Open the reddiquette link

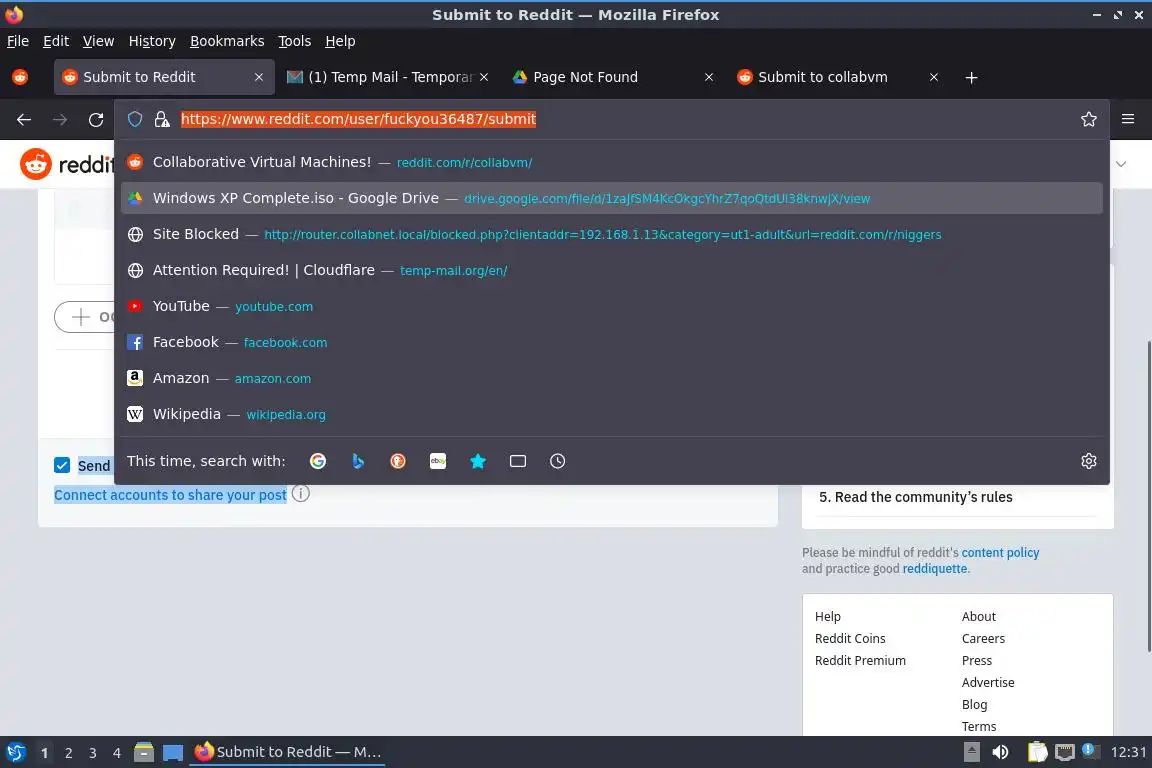[935, 569]
